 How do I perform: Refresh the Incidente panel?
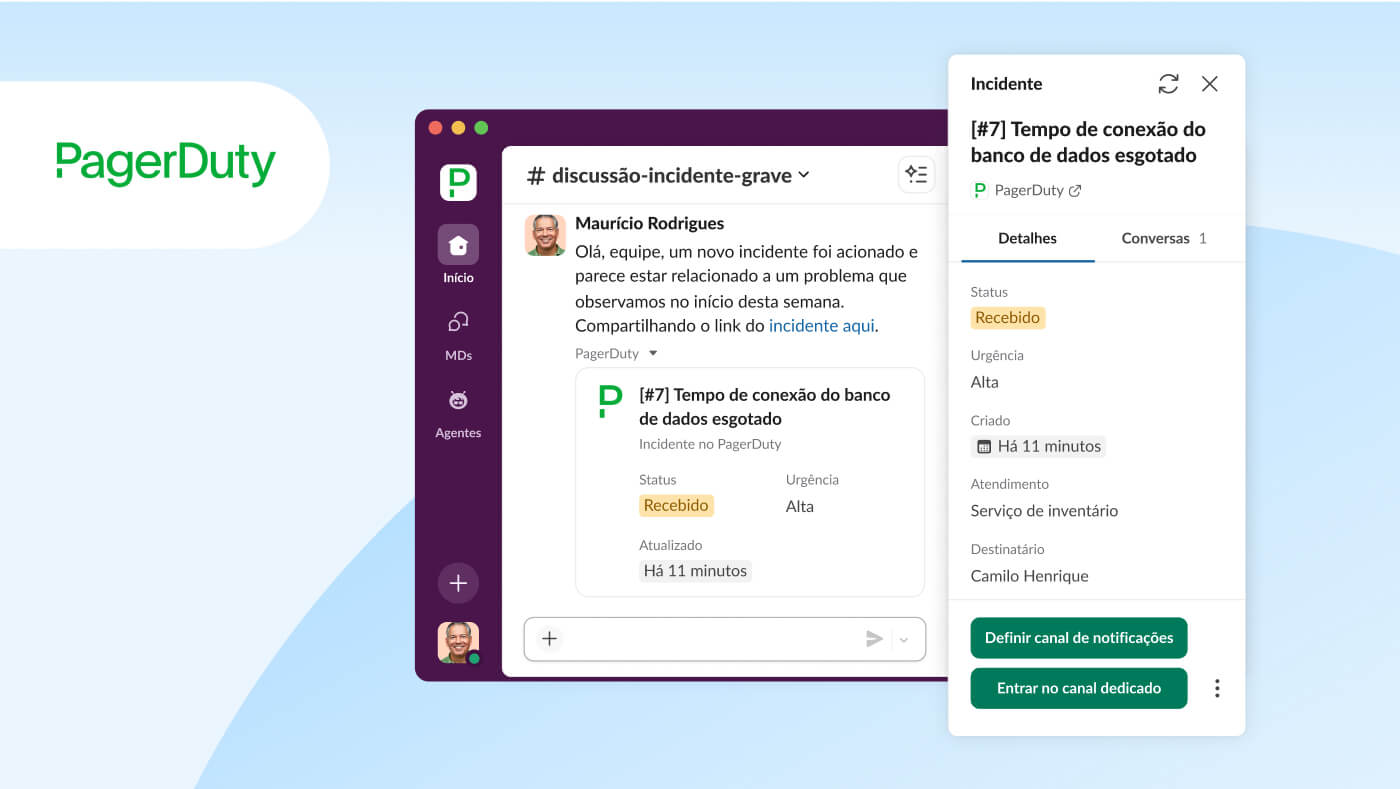pyautogui.click(x=1168, y=84)
